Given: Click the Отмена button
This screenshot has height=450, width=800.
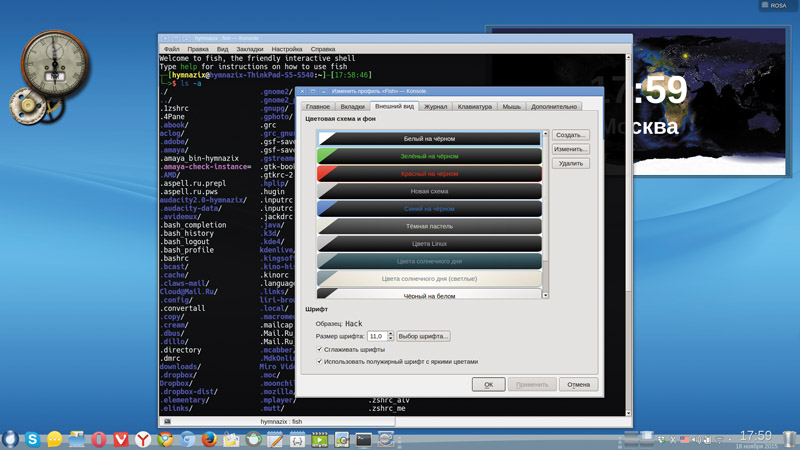Looking at the screenshot, I should pos(578,384).
